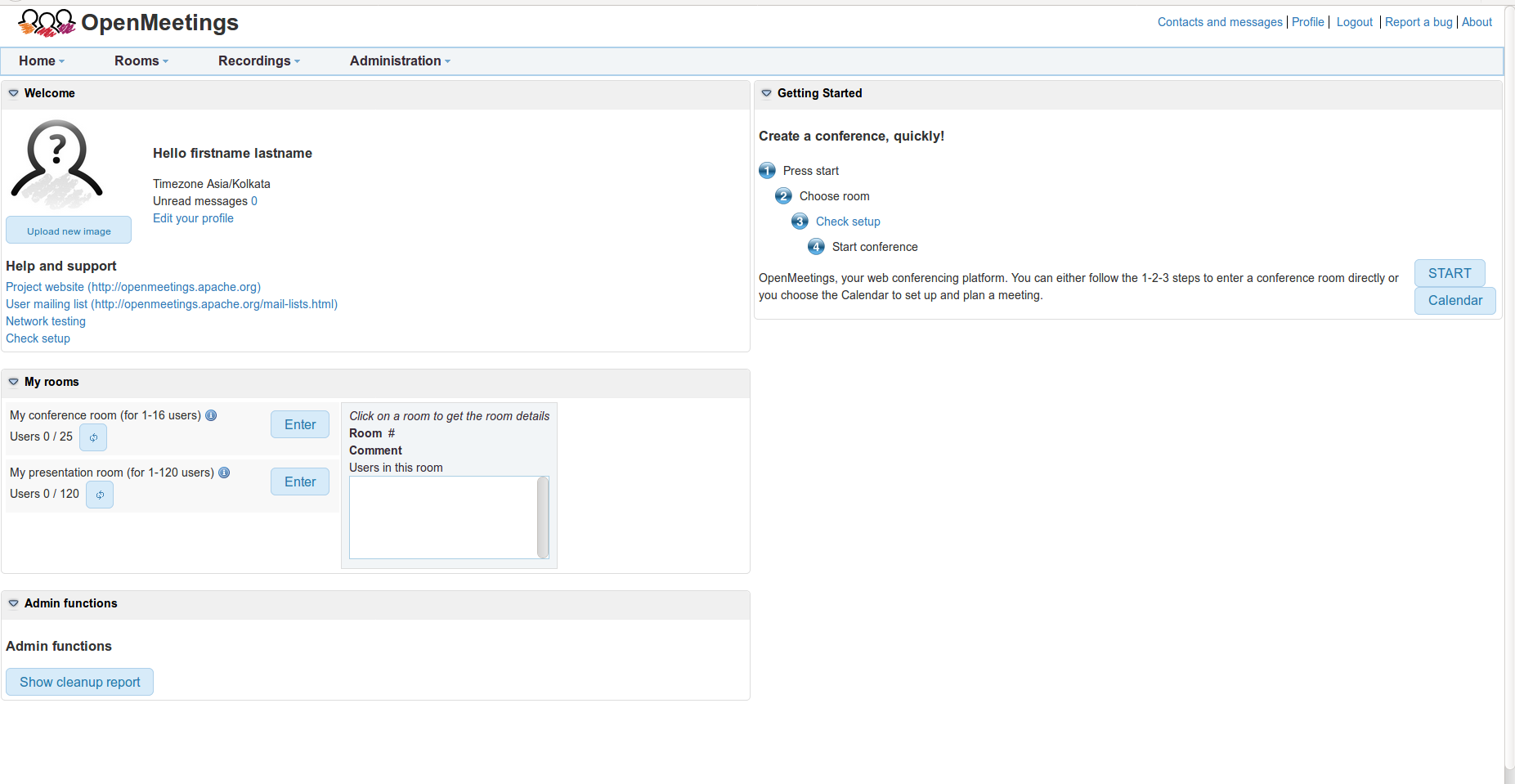This screenshot has height=784, width=1515.
Task: Open the presentation room info icon
Action: pos(224,473)
